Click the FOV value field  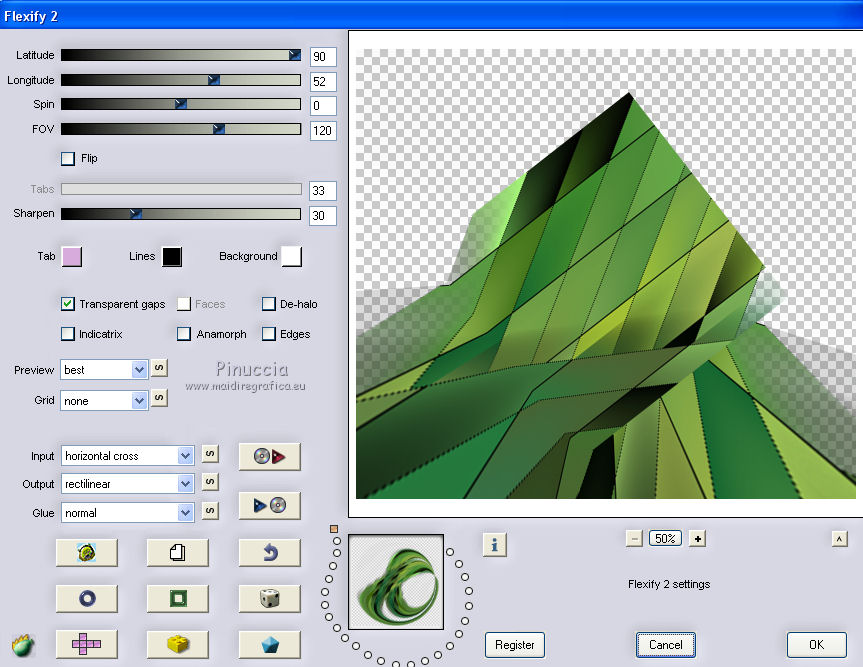click(323, 131)
